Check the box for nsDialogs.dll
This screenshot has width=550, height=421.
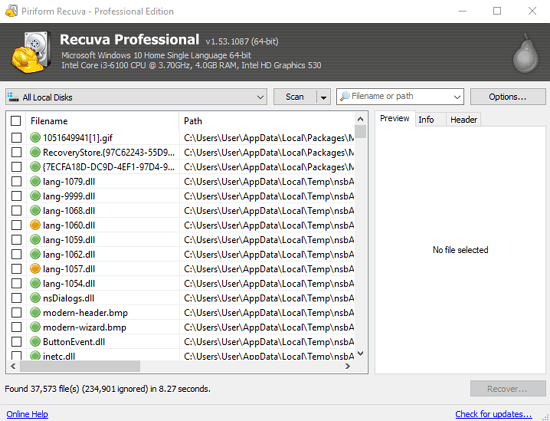[16, 298]
